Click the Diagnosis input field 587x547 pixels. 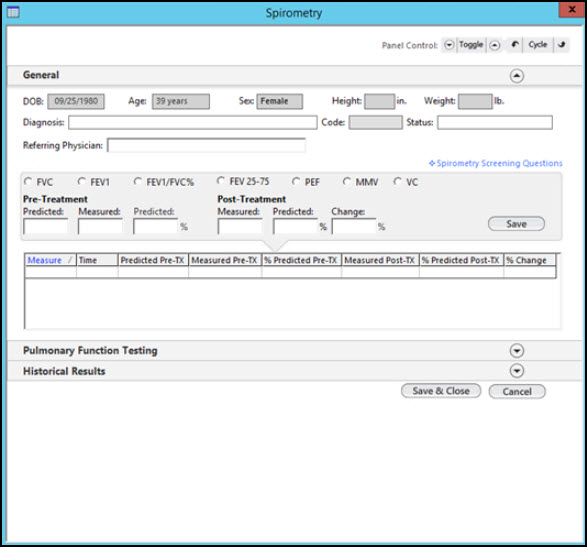[192, 122]
